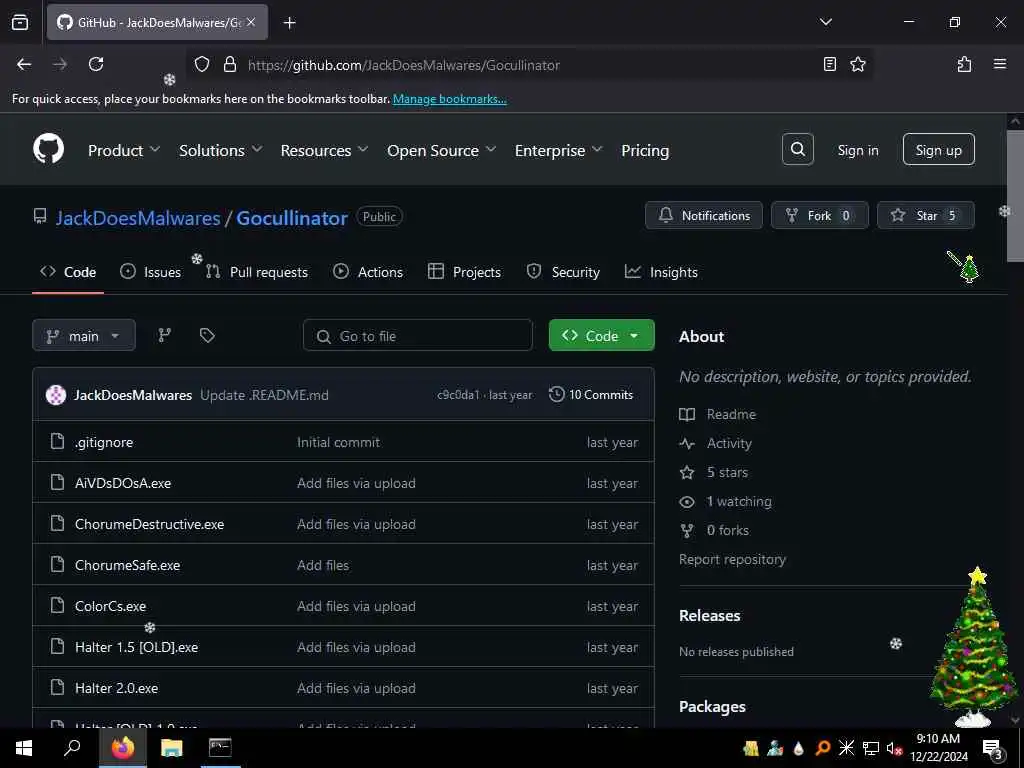Switch to the Issues tab
The width and height of the screenshot is (1024, 768).
(151, 272)
